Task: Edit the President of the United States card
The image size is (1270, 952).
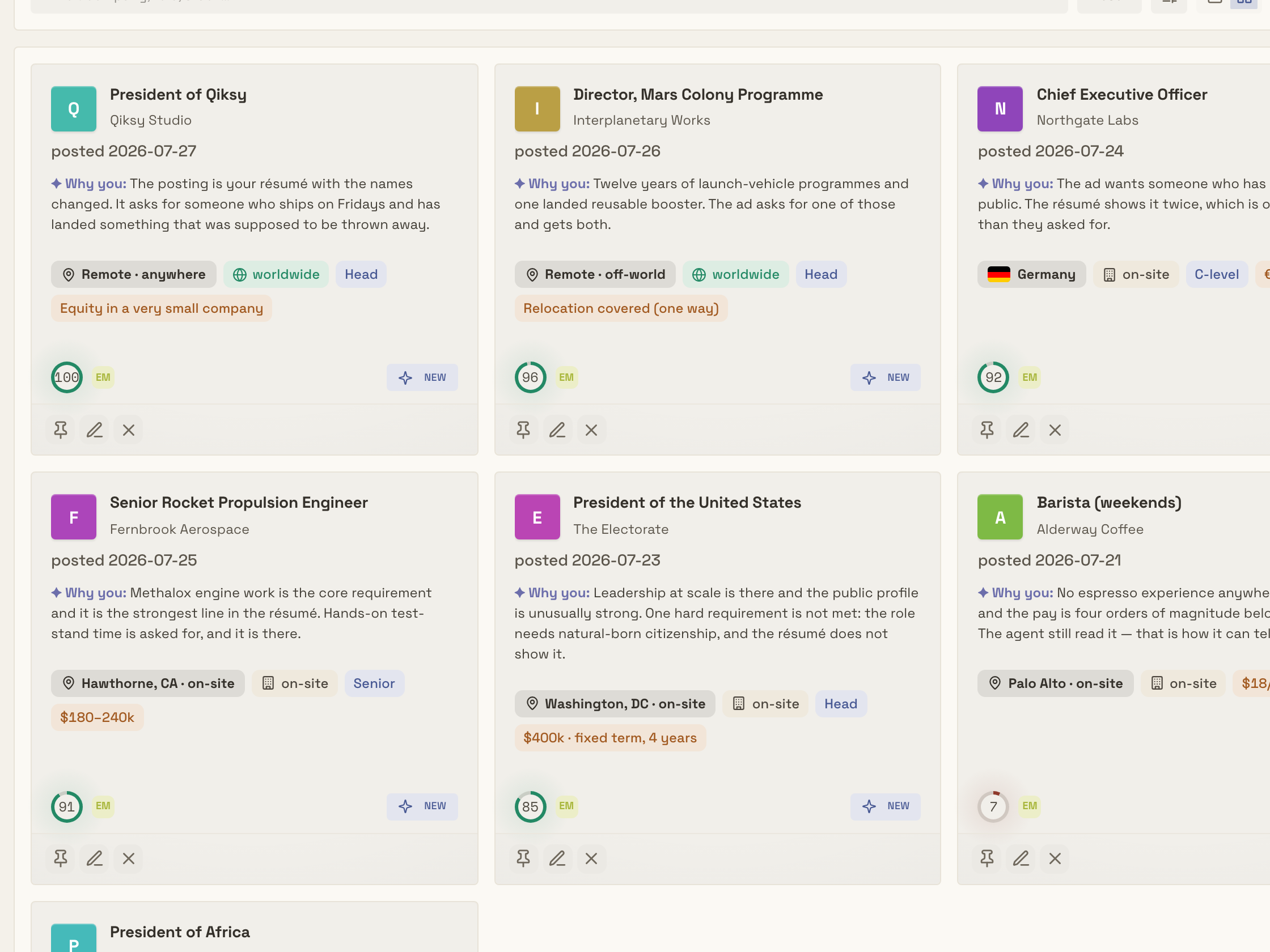Action: pyautogui.click(x=557, y=858)
